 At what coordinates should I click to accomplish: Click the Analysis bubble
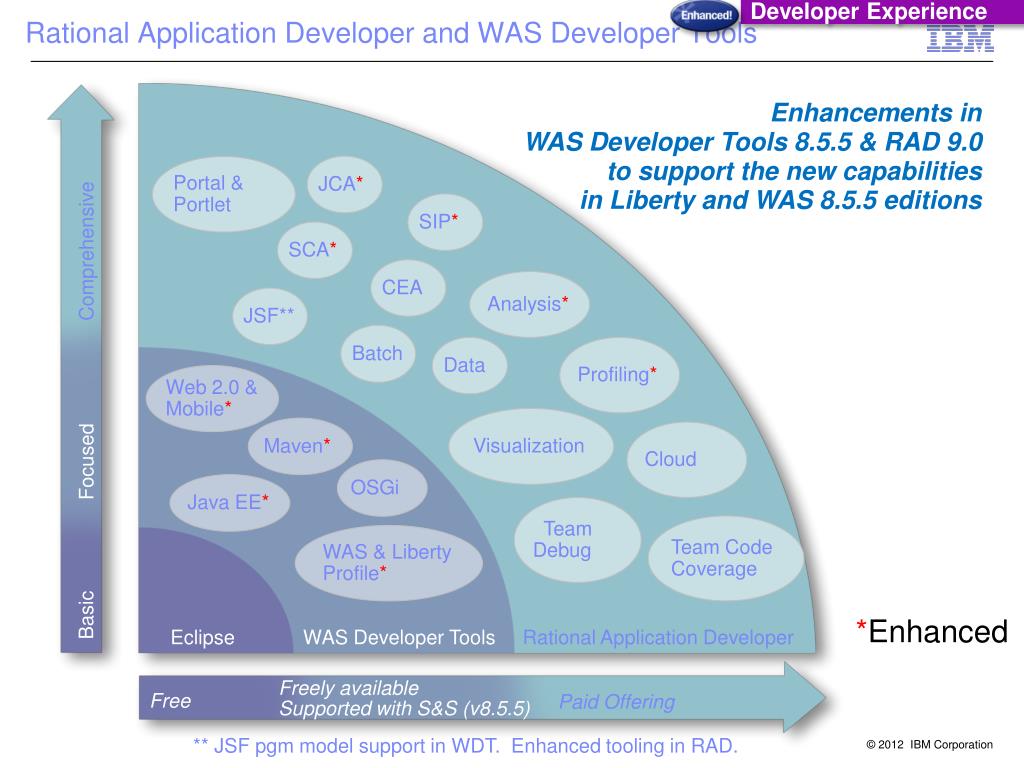point(529,304)
